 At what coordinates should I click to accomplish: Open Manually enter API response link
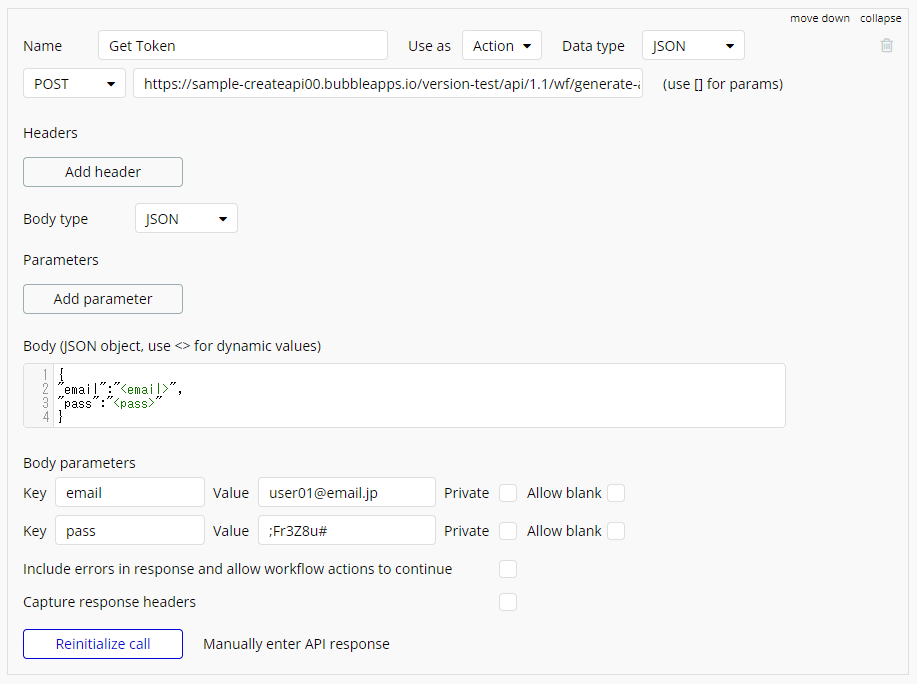pos(296,644)
